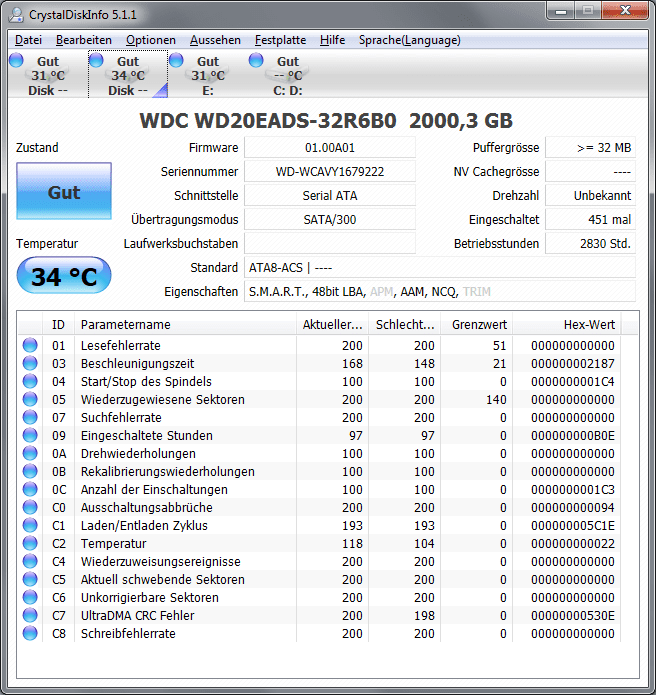The width and height of the screenshot is (656, 695).
Task: Click the Schlecht... column header
Action: pyautogui.click(x=405, y=324)
